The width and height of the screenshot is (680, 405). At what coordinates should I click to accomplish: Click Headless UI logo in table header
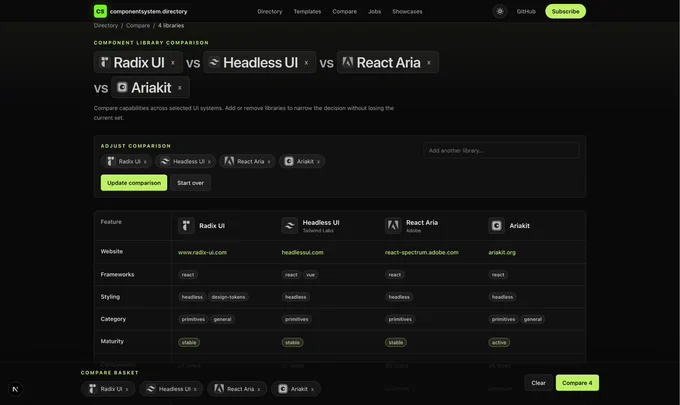pos(289,225)
